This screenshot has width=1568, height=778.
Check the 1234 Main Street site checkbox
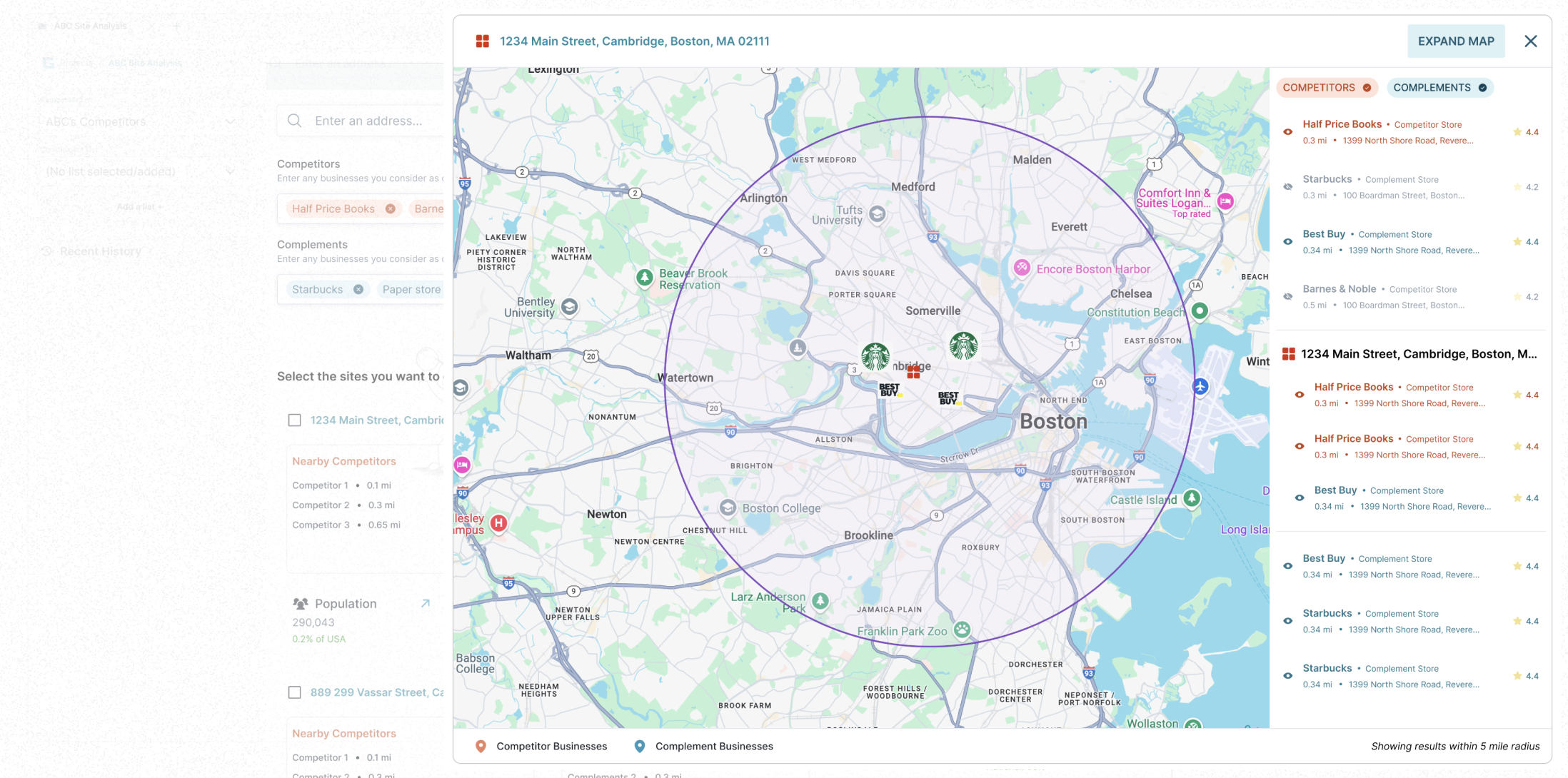point(294,420)
